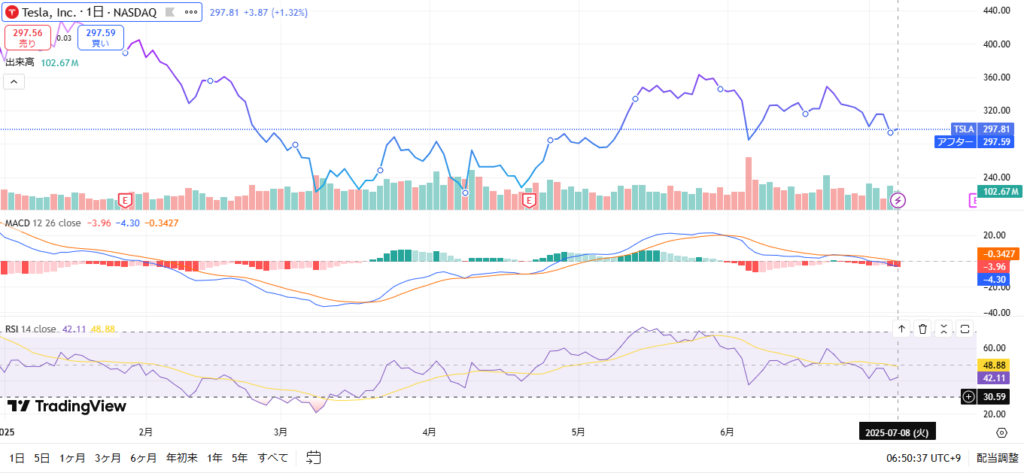The height and width of the screenshot is (473, 1024).
Task: Click the purple lightning bolt event icon
Action: [899, 199]
